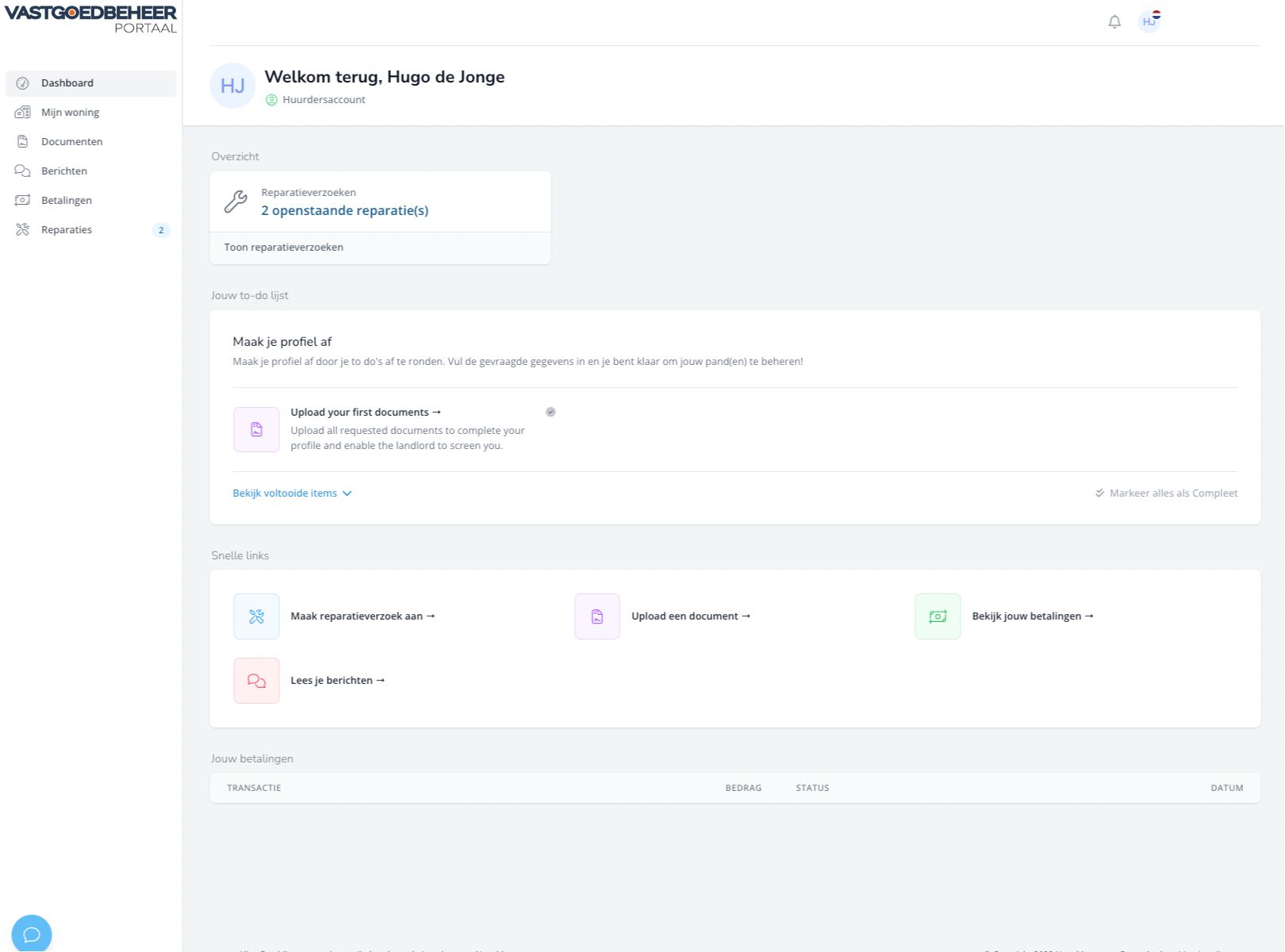The height and width of the screenshot is (952, 1285).
Task: Go to Documenten in the sidebar
Action: coord(71,142)
